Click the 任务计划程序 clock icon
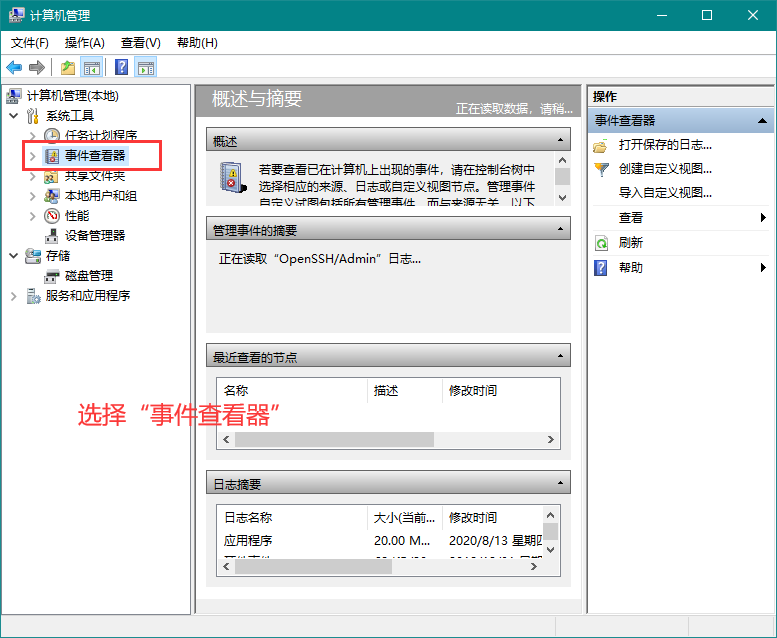The image size is (777, 638). coord(52,135)
